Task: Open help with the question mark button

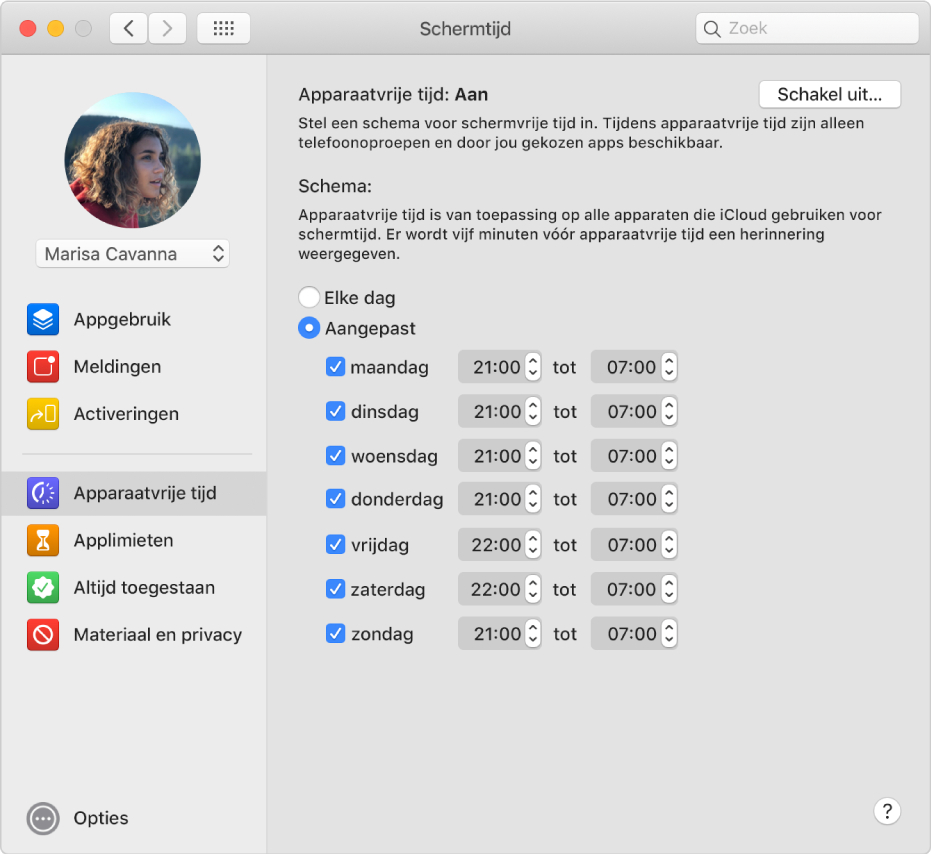Action: coord(887,811)
